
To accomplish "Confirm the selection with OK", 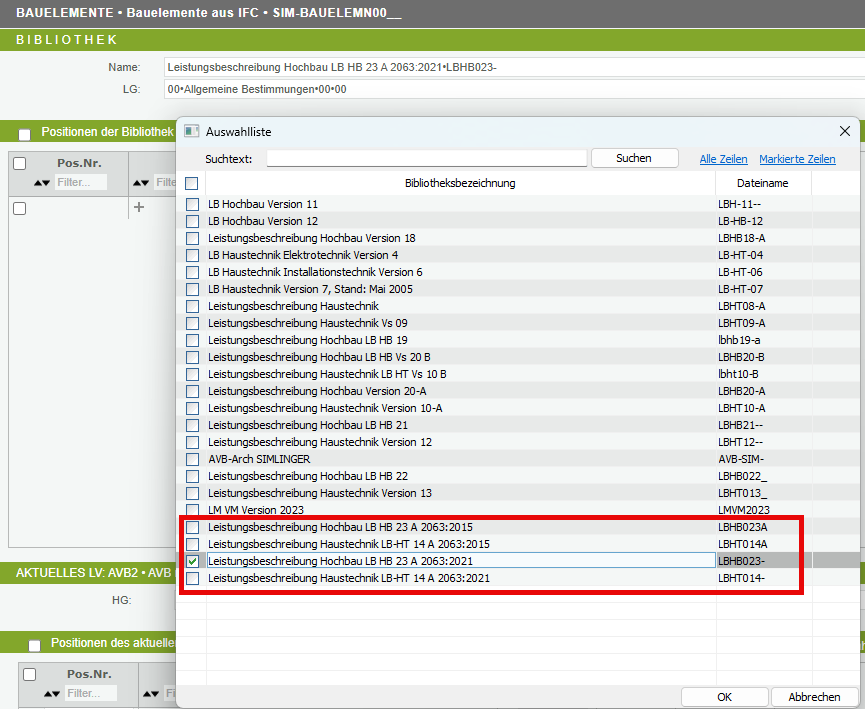I will 724,697.
